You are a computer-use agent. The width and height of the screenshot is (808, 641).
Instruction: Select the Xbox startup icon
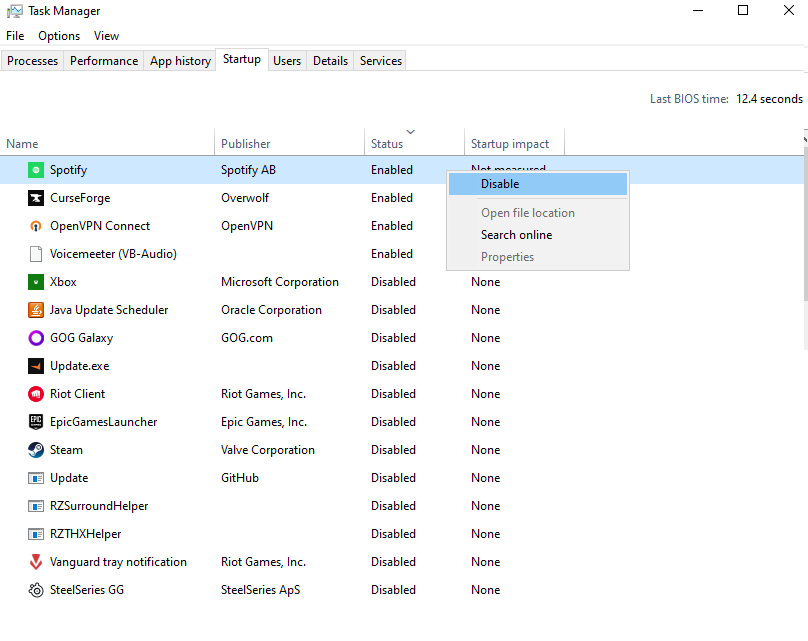pos(36,282)
